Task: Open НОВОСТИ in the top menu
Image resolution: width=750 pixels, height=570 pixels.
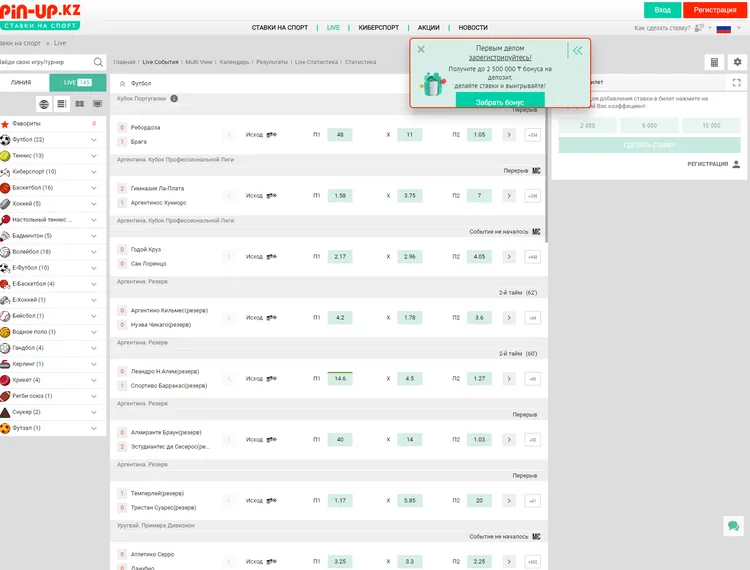Action: [x=473, y=28]
